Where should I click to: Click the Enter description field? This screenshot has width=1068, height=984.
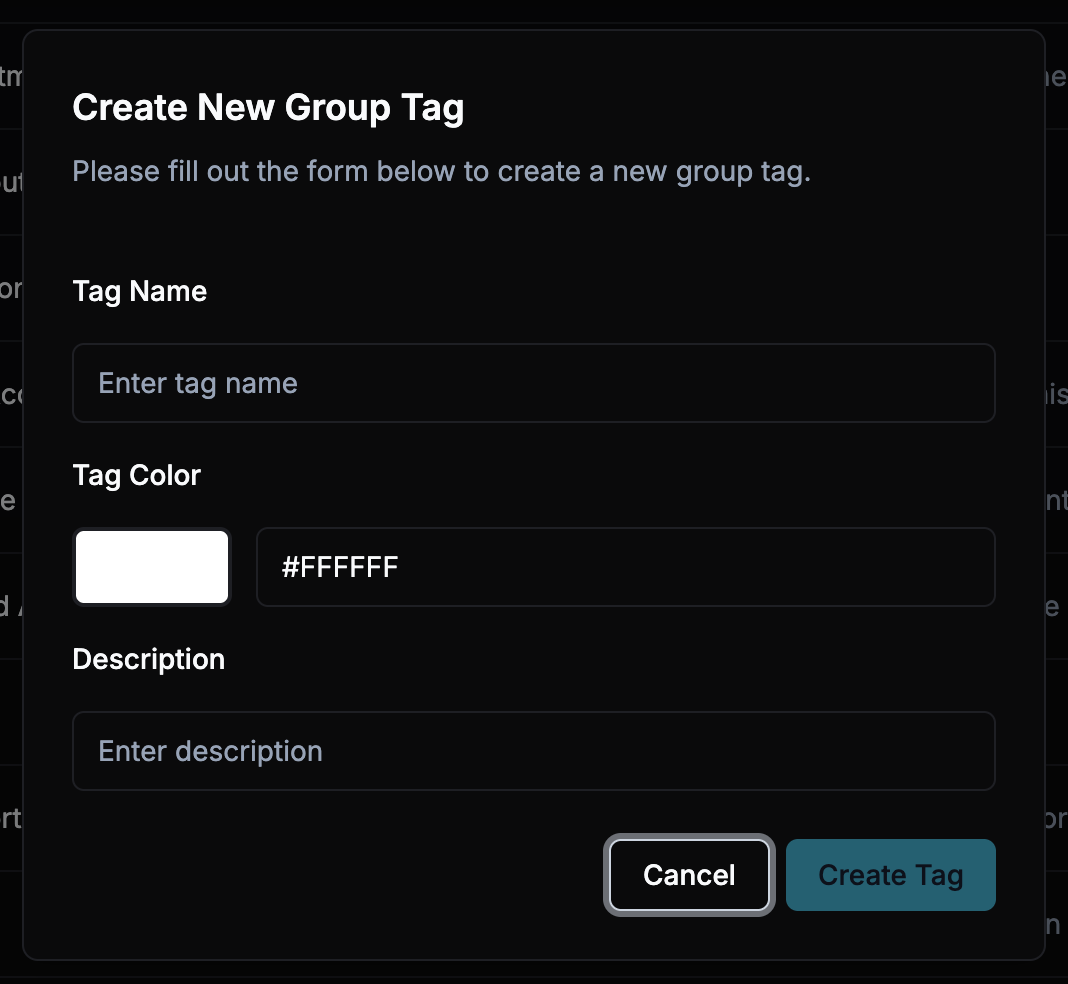tap(533, 751)
